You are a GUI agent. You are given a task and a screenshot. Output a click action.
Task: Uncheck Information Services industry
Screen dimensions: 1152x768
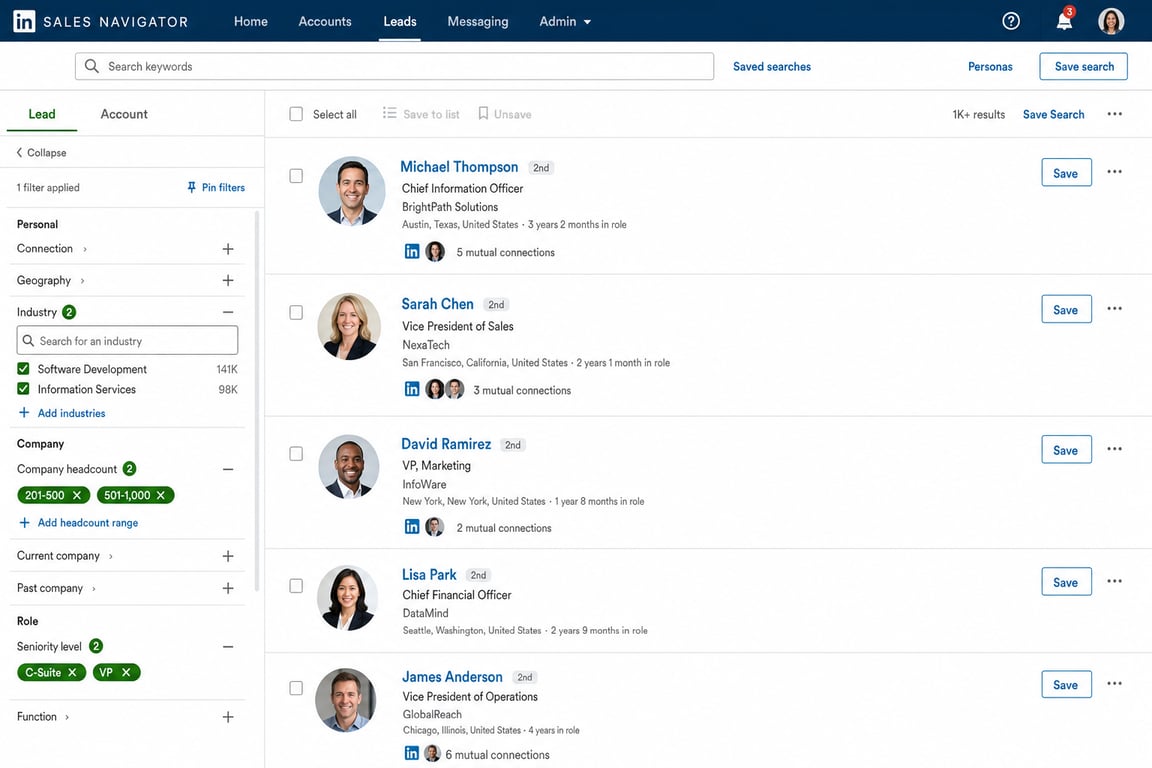coord(24,389)
